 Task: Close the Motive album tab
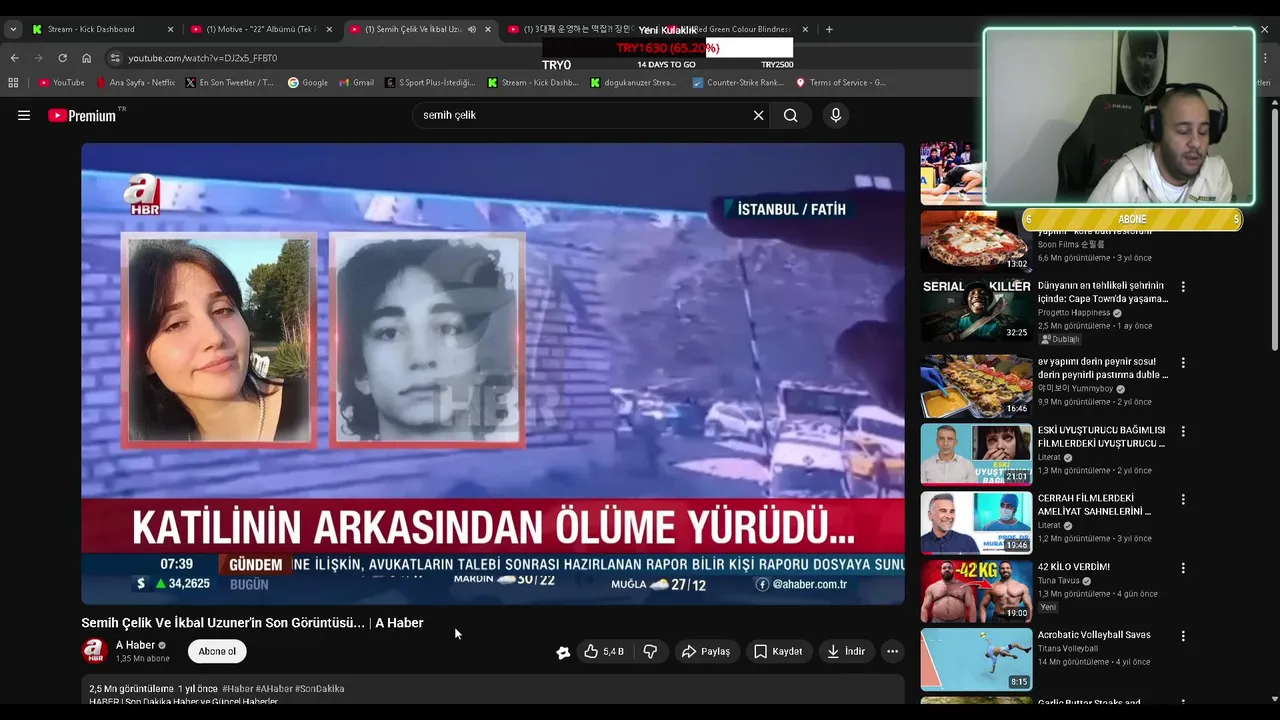[329, 29]
